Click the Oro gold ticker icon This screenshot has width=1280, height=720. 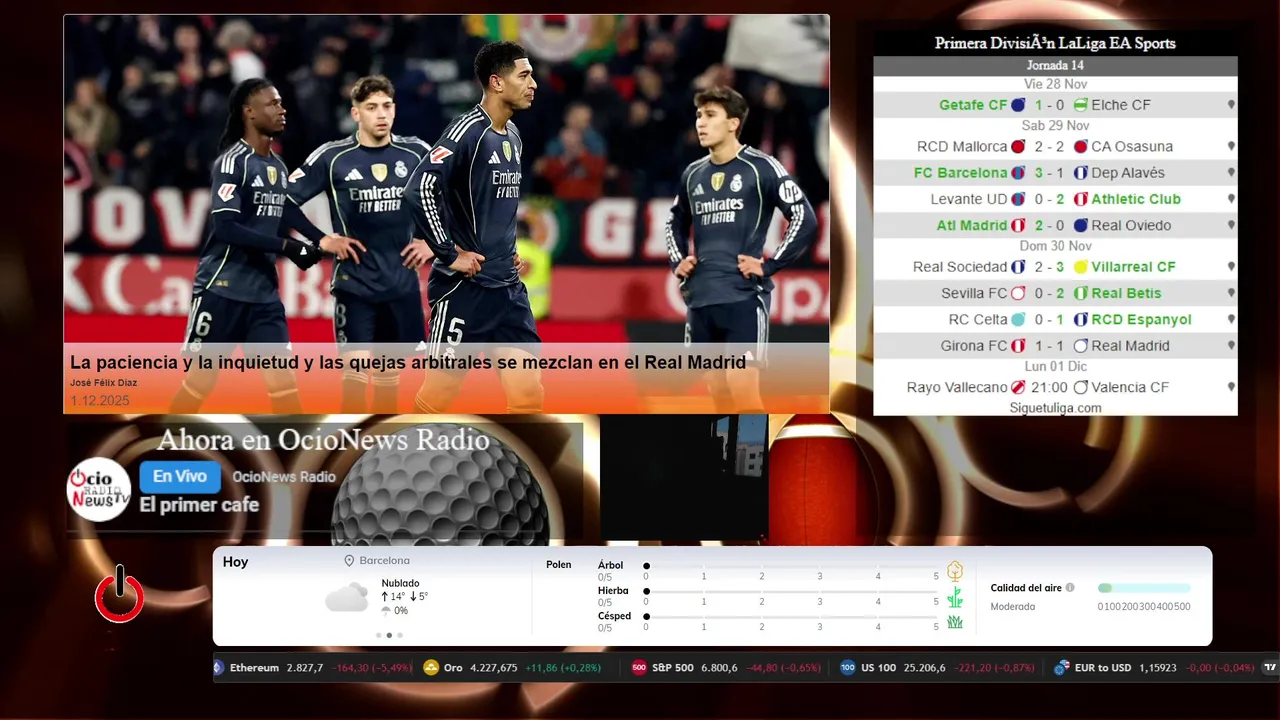(431, 667)
